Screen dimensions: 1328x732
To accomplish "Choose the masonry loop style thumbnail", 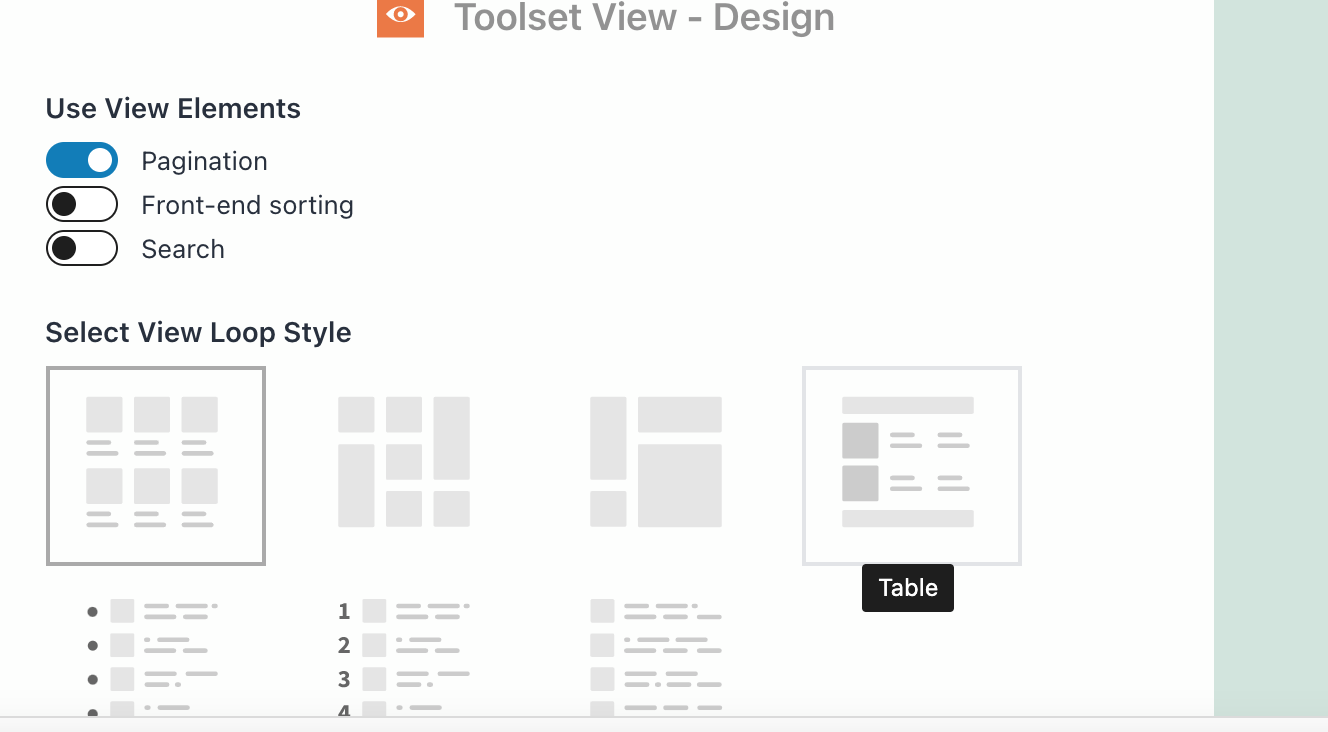I will pyautogui.click(x=404, y=462).
